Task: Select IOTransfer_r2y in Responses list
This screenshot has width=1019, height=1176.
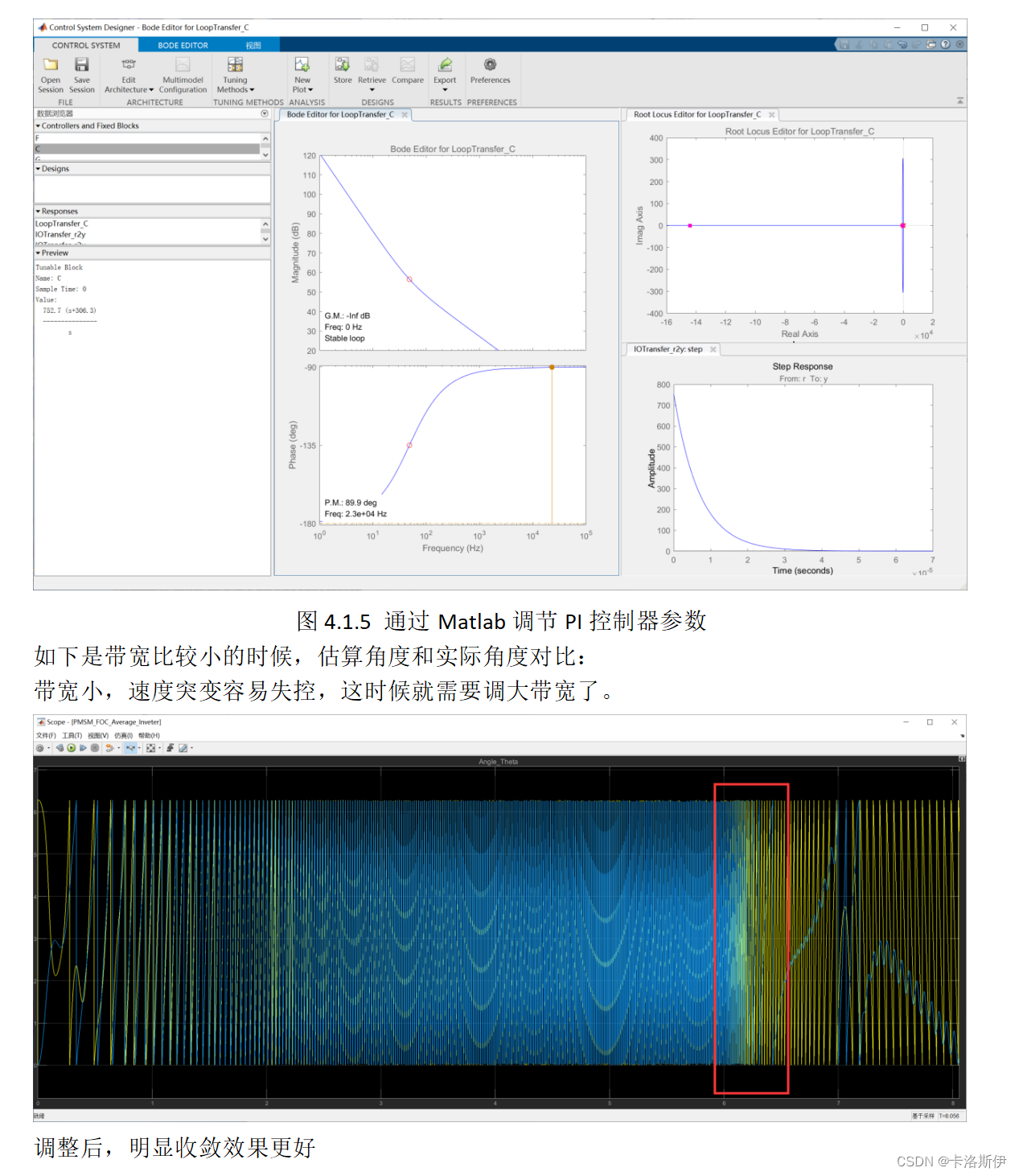Action: tap(147, 234)
